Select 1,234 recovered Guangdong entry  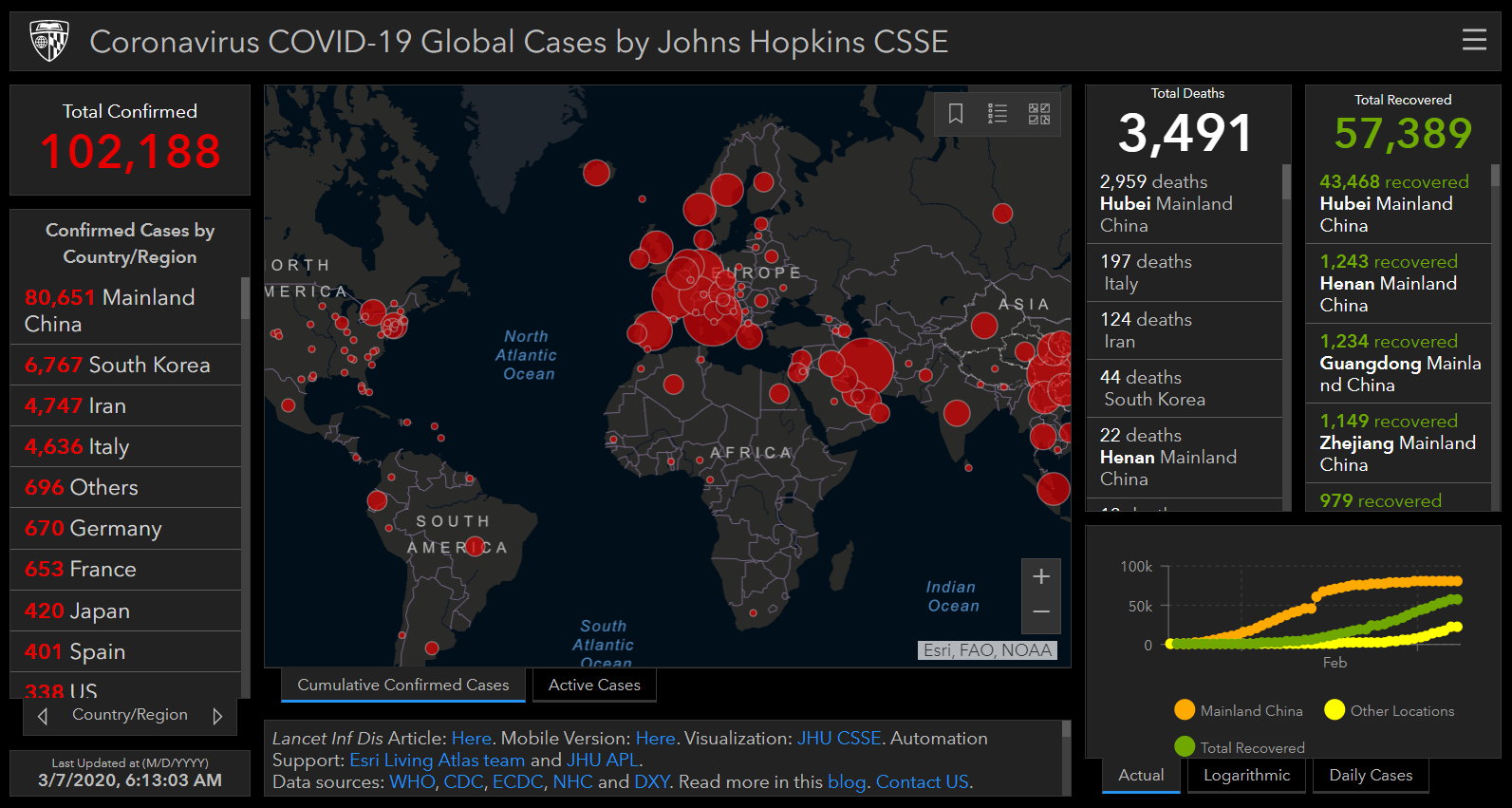[1399, 363]
